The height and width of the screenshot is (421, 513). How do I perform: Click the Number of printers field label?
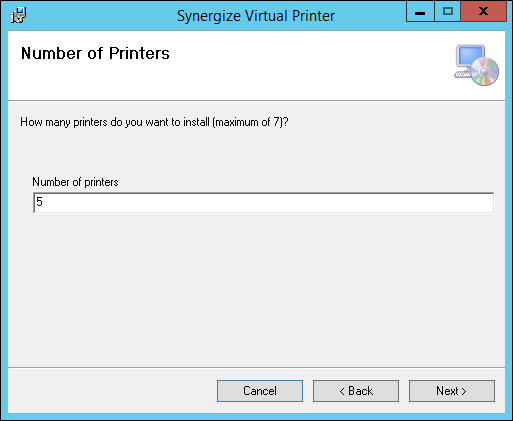tap(75, 182)
